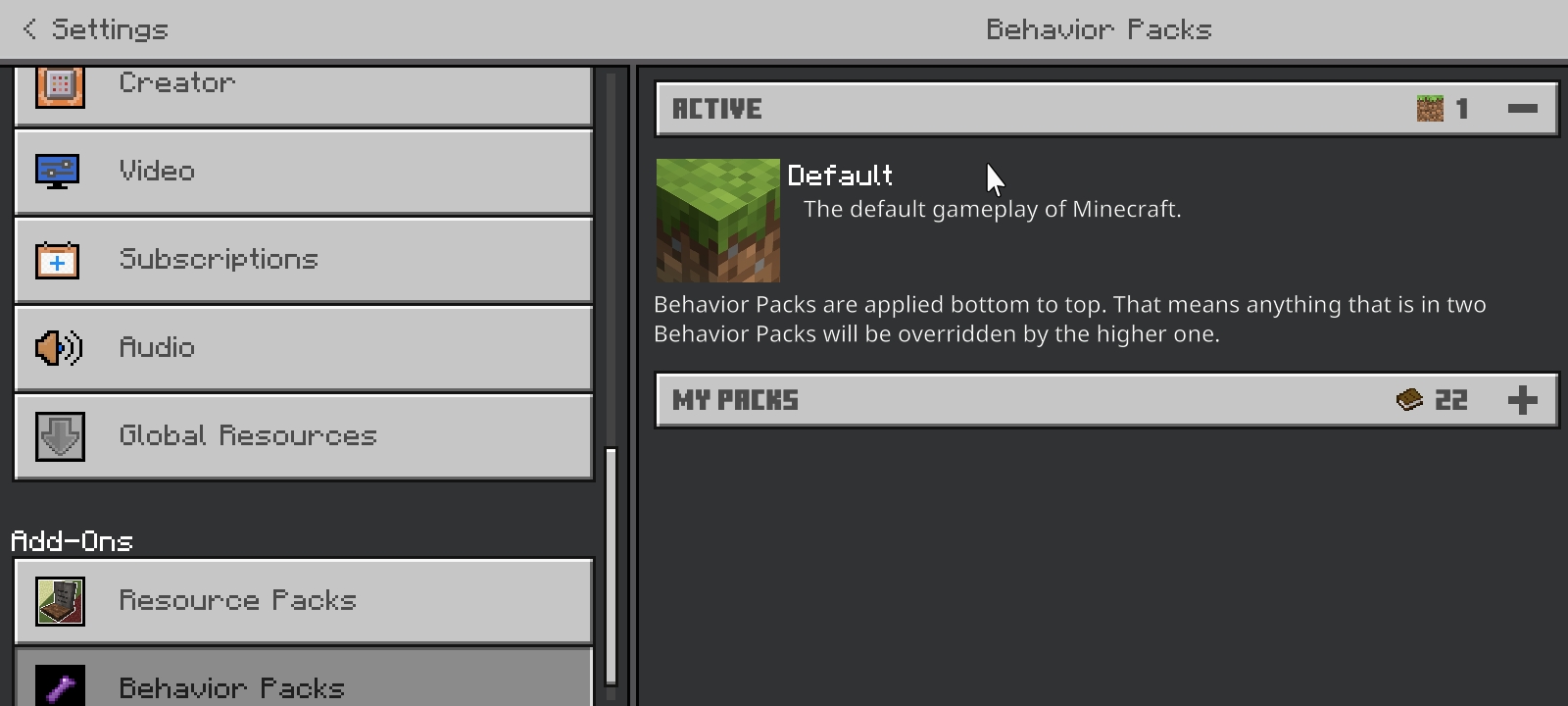Screen dimensions: 1568x706
Task: Click the active pack count 1
Action: pyautogui.click(x=1462, y=109)
